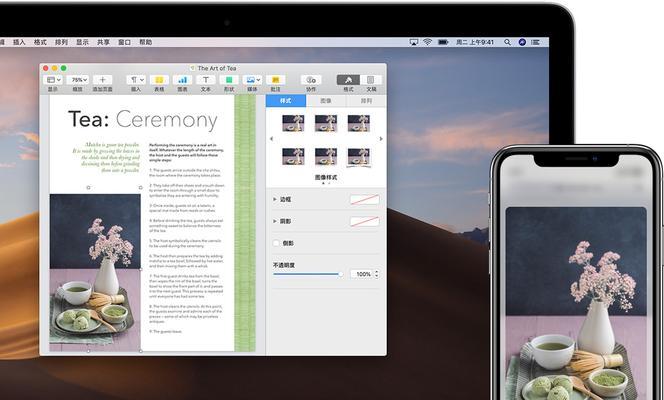The width and height of the screenshot is (664, 400).
Task: Click the "The Art of Tea" window title
Action: pos(217,68)
